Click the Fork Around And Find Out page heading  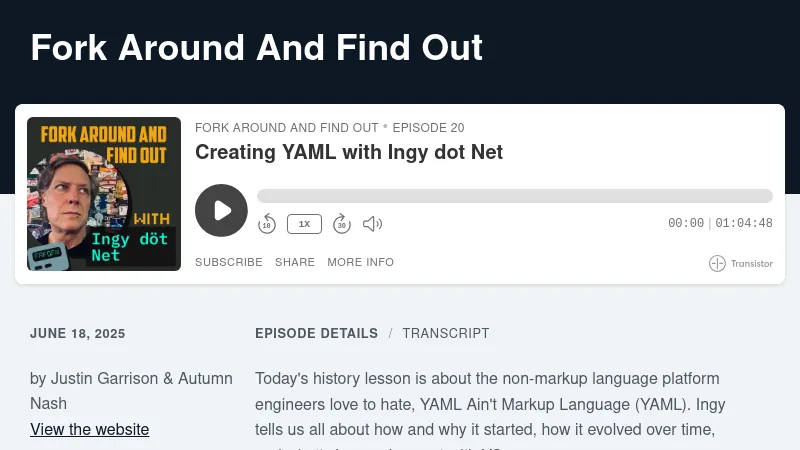click(257, 47)
